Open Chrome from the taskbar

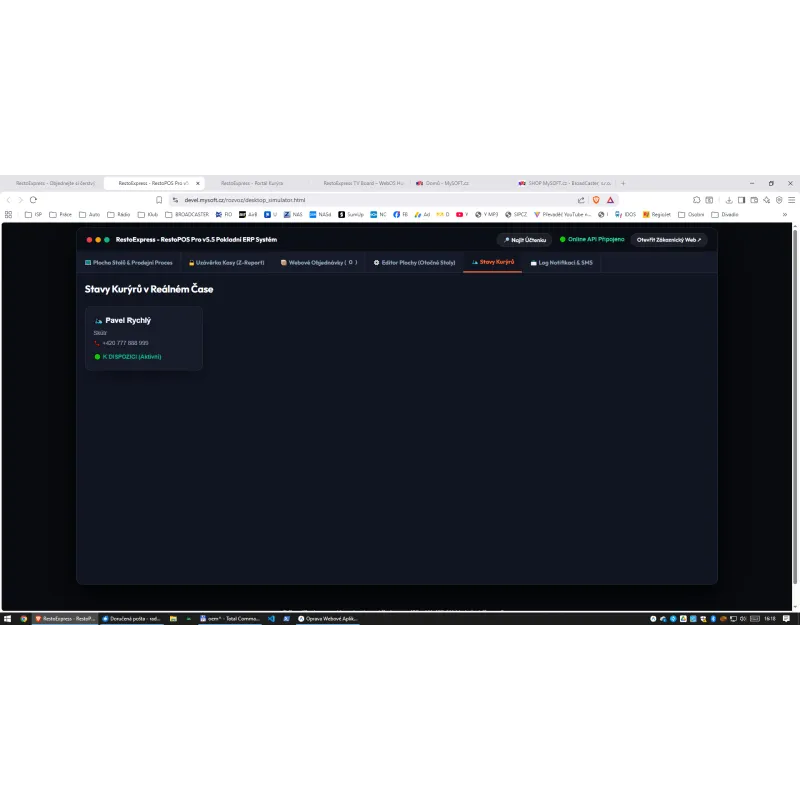click(x=23, y=619)
